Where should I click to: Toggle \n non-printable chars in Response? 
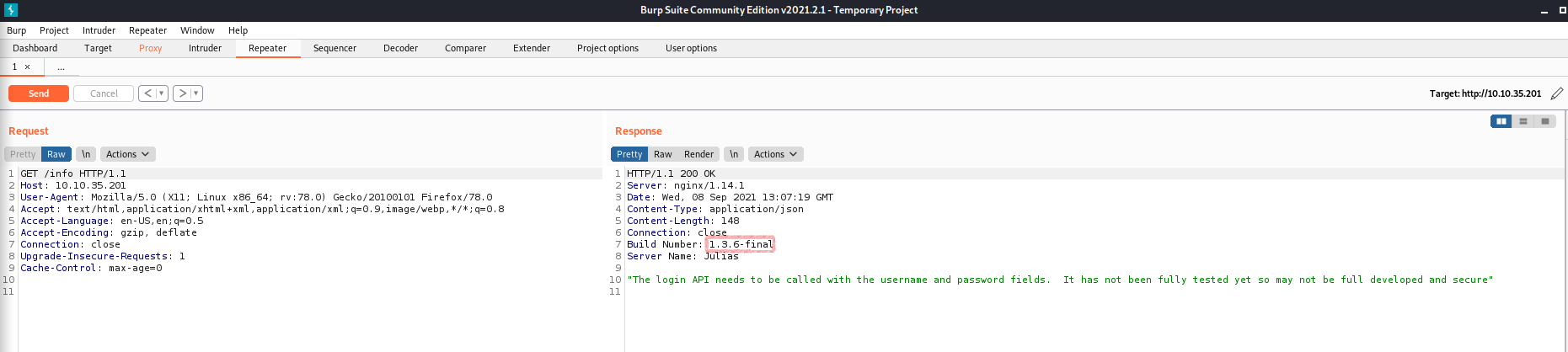[734, 154]
